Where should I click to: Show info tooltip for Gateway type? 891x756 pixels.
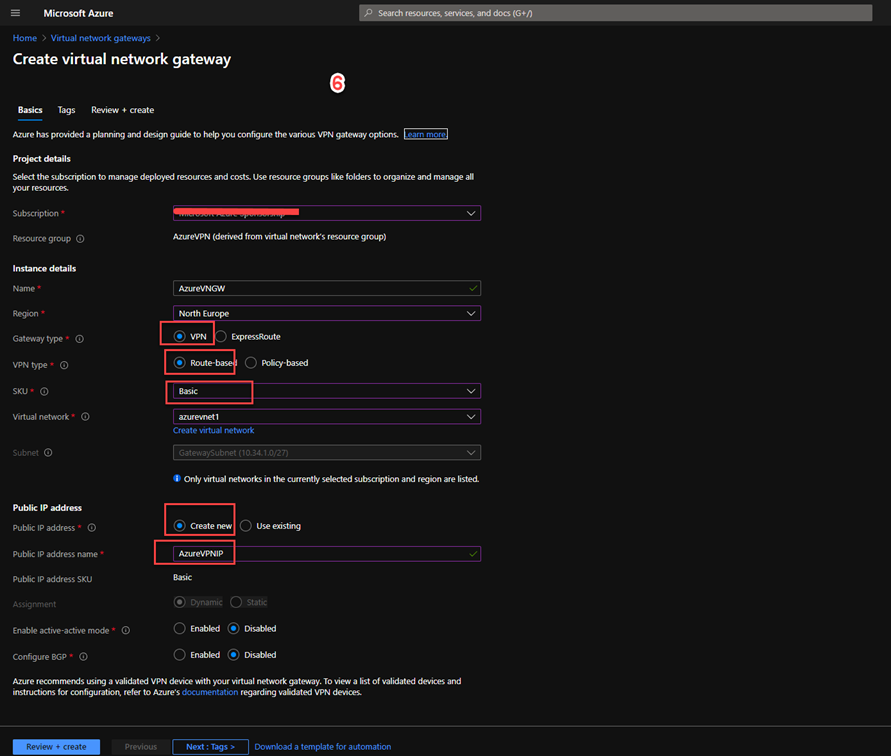[80, 339]
